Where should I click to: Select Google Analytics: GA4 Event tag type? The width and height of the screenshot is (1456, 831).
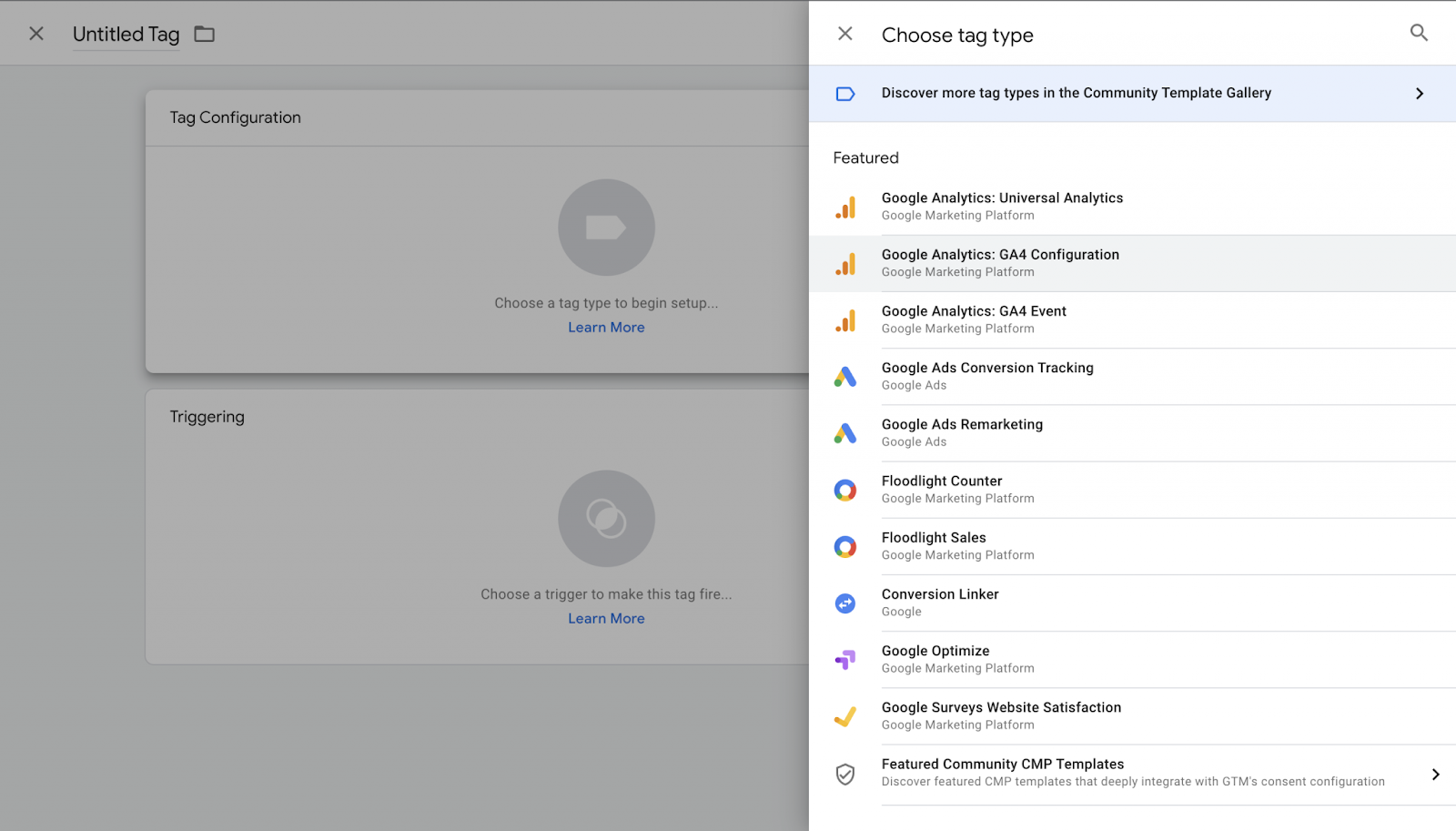[x=1132, y=320]
